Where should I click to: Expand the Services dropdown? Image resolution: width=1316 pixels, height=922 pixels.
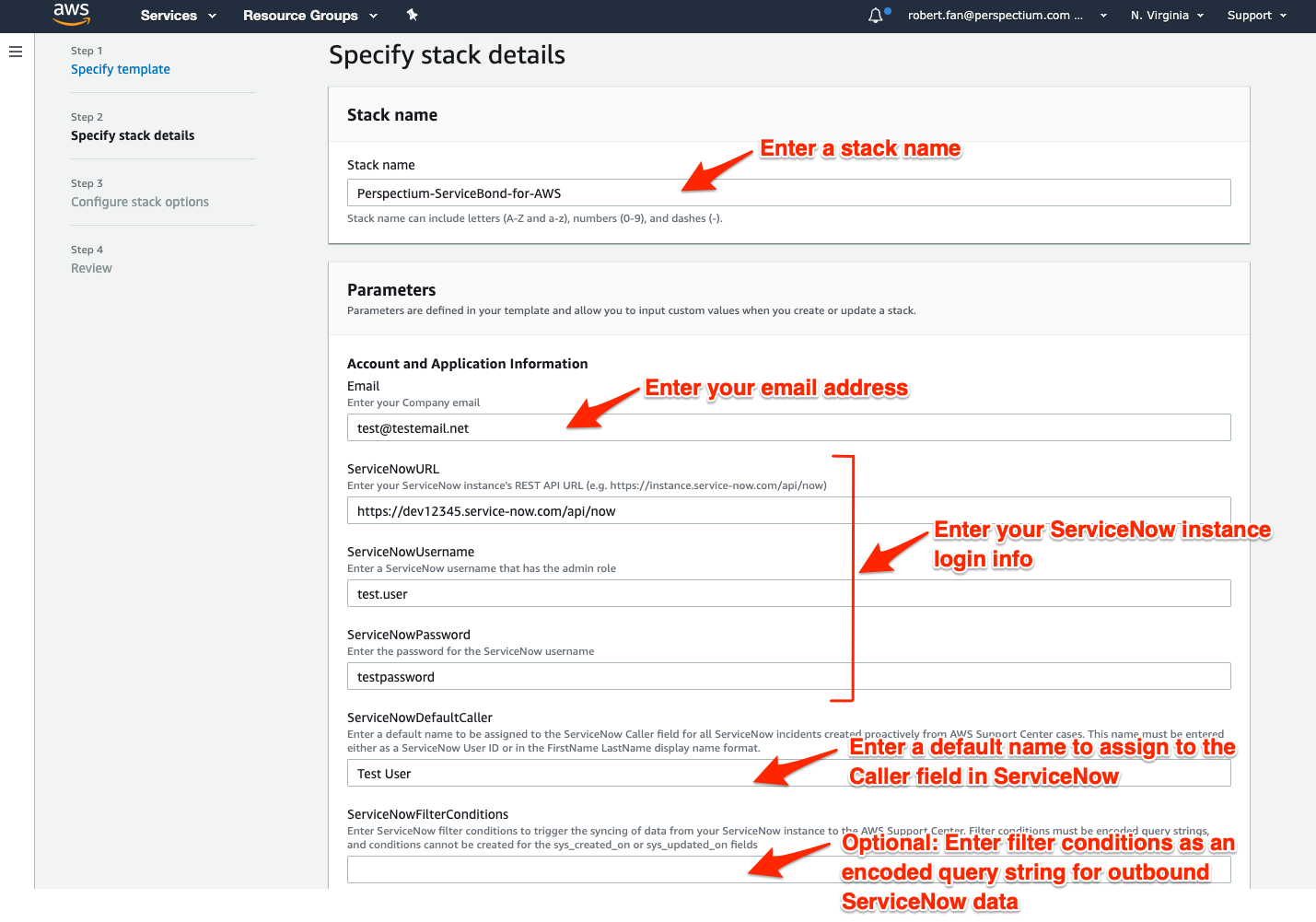coord(179,16)
